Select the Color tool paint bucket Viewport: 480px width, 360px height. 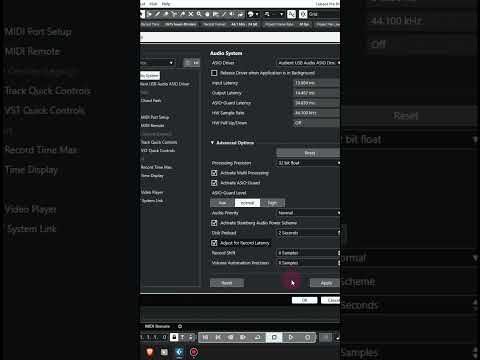pos(240,14)
